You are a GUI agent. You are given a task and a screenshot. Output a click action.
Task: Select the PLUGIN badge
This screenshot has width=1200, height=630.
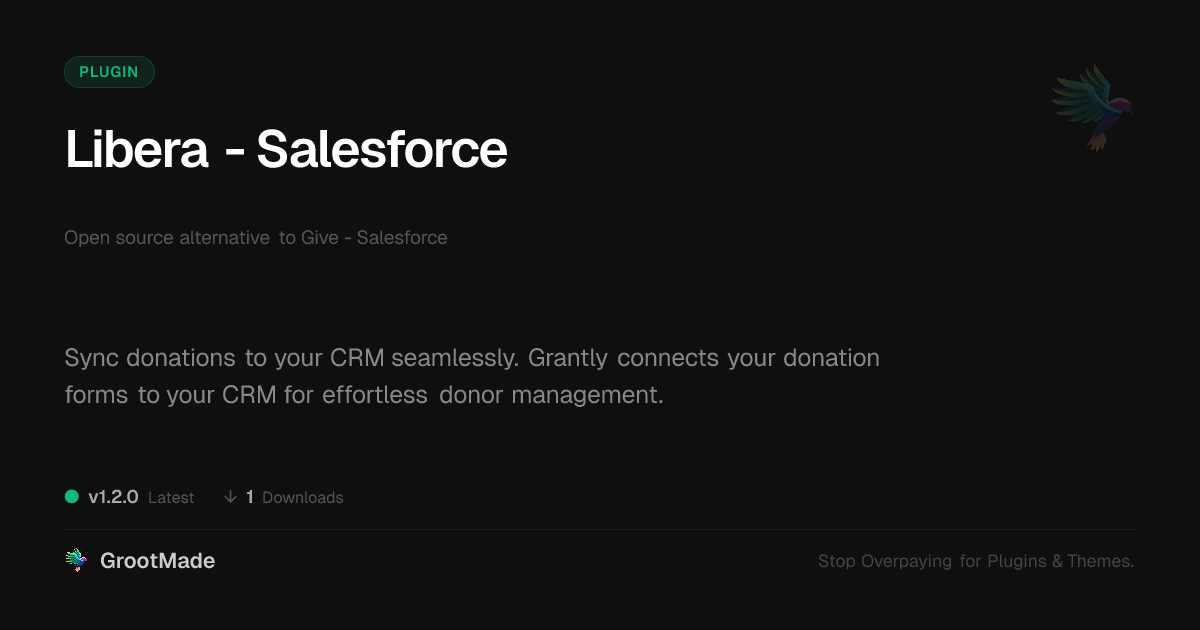click(109, 72)
